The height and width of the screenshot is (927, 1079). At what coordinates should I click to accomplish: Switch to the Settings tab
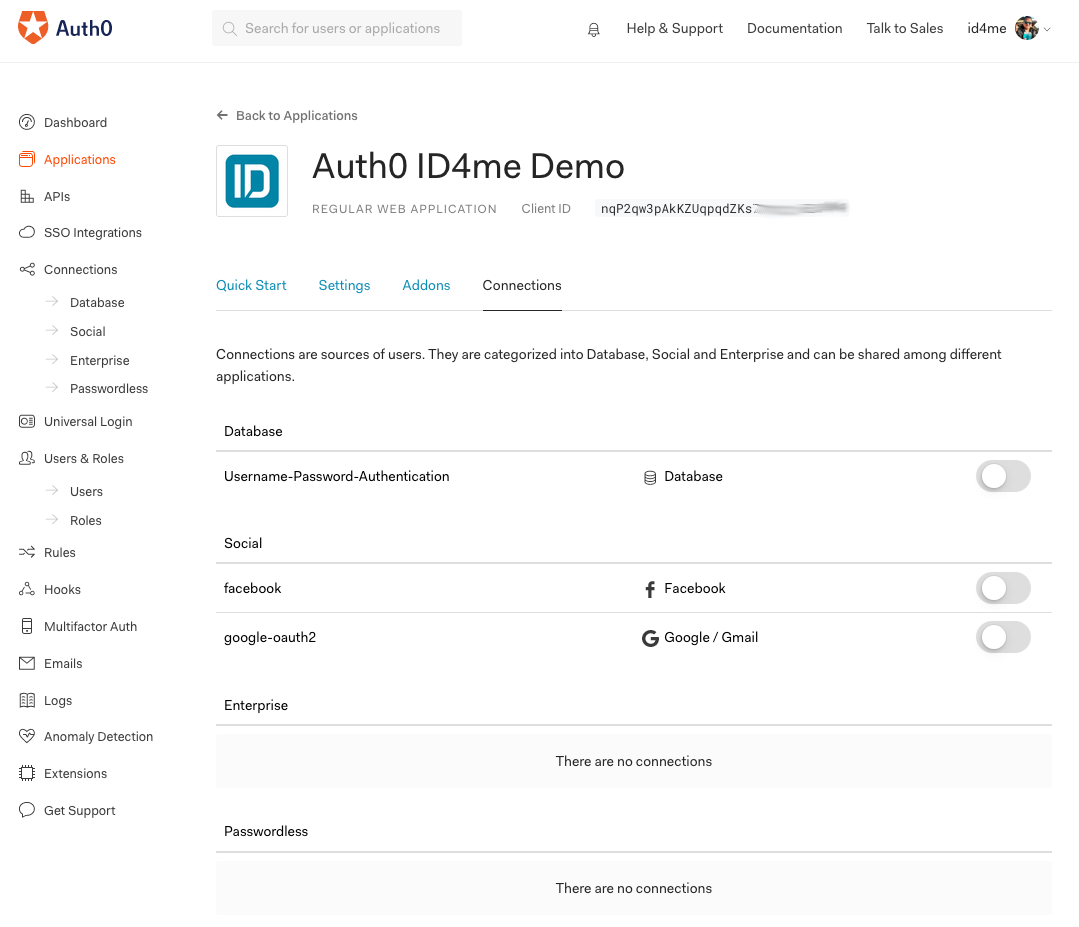point(344,286)
